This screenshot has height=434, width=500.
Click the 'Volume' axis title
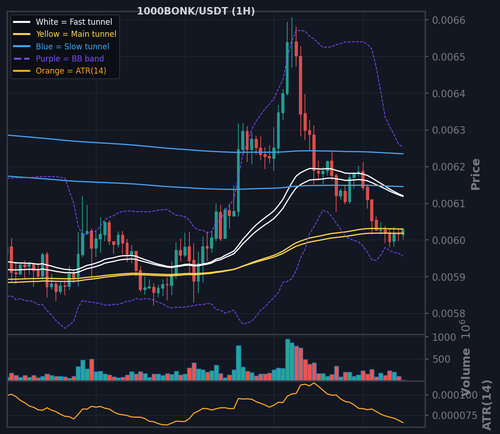point(465,372)
